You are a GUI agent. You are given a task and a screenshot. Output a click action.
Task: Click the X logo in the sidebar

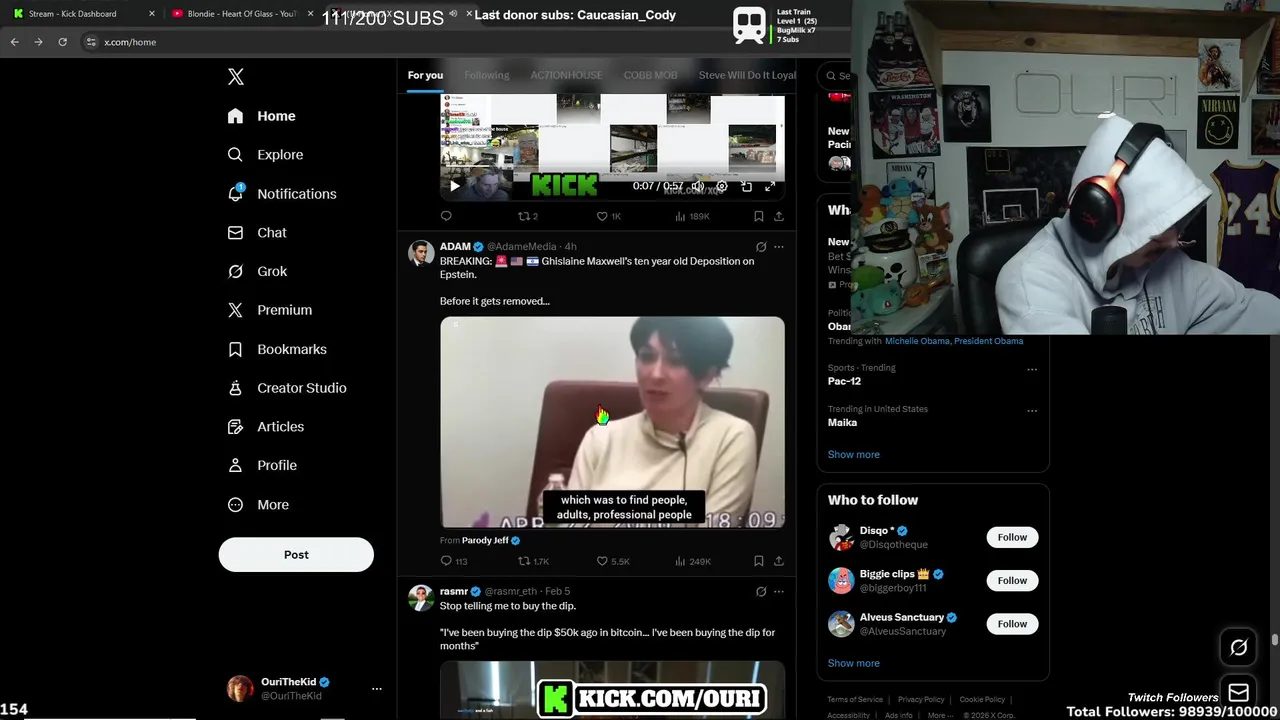(235, 77)
